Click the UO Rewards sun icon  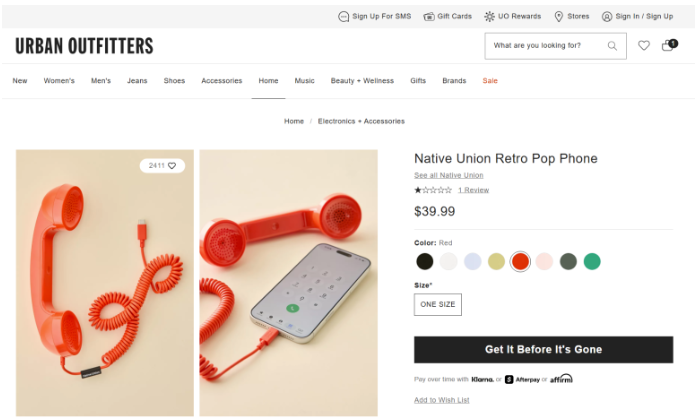489,16
